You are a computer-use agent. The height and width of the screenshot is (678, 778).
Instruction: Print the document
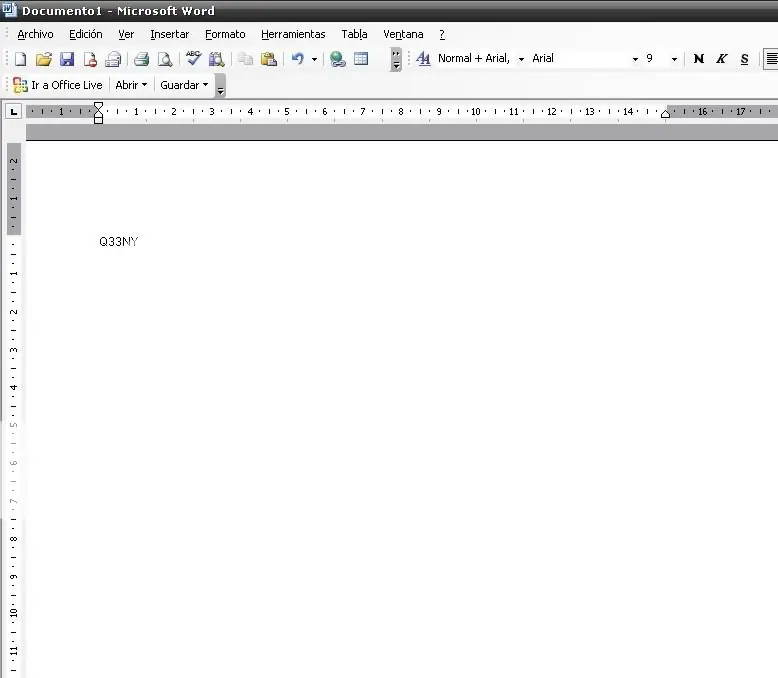(x=141, y=59)
